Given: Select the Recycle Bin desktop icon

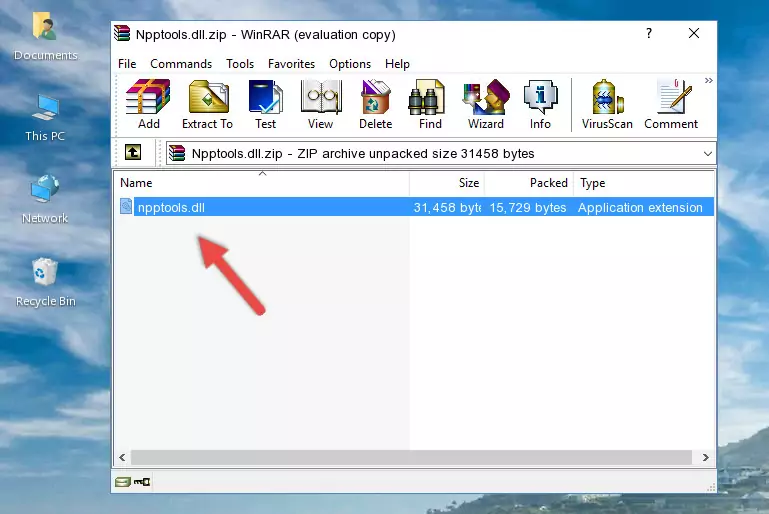Looking at the screenshot, I should (x=45, y=283).
